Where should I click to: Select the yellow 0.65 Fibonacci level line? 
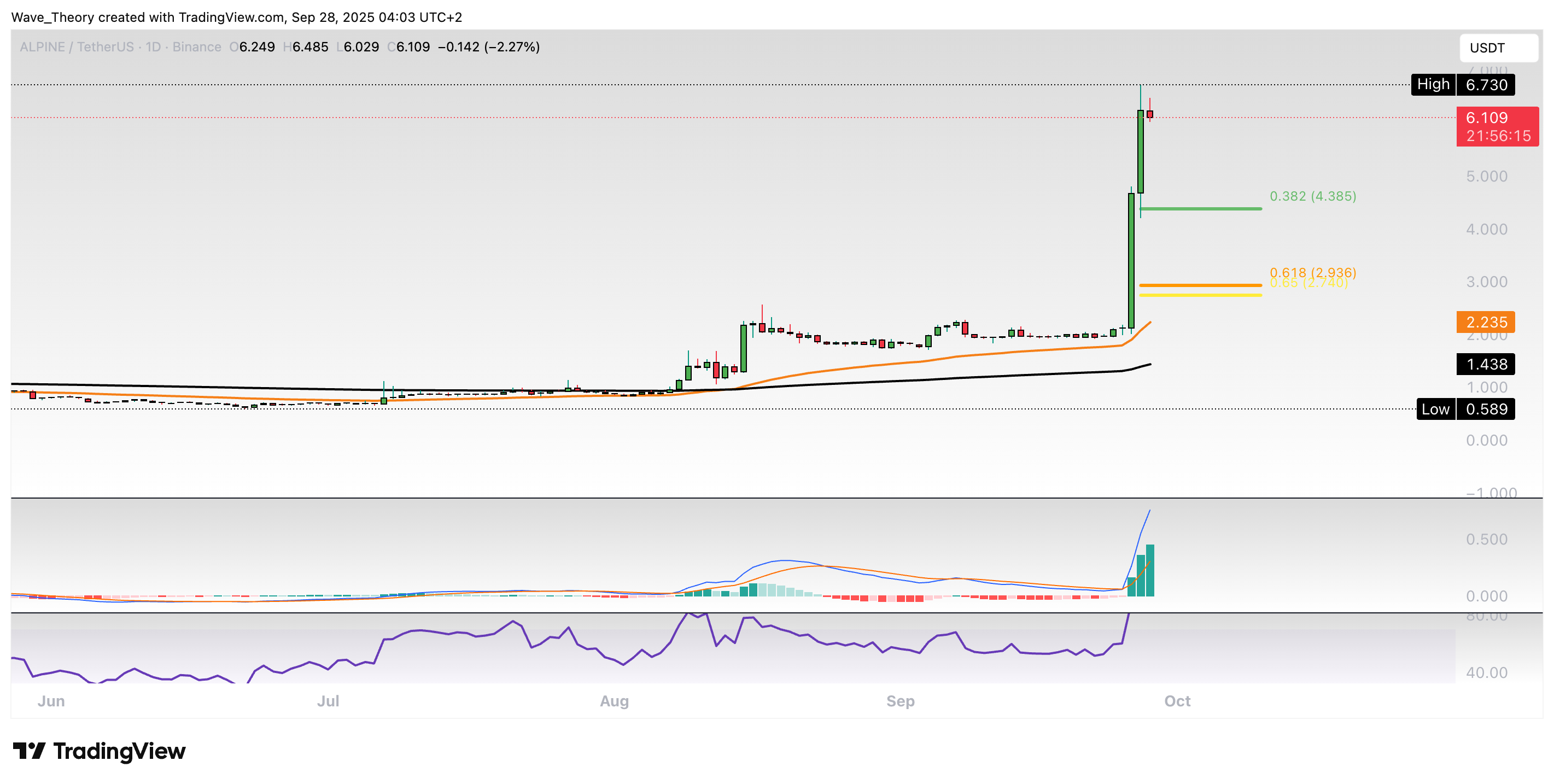1200,295
